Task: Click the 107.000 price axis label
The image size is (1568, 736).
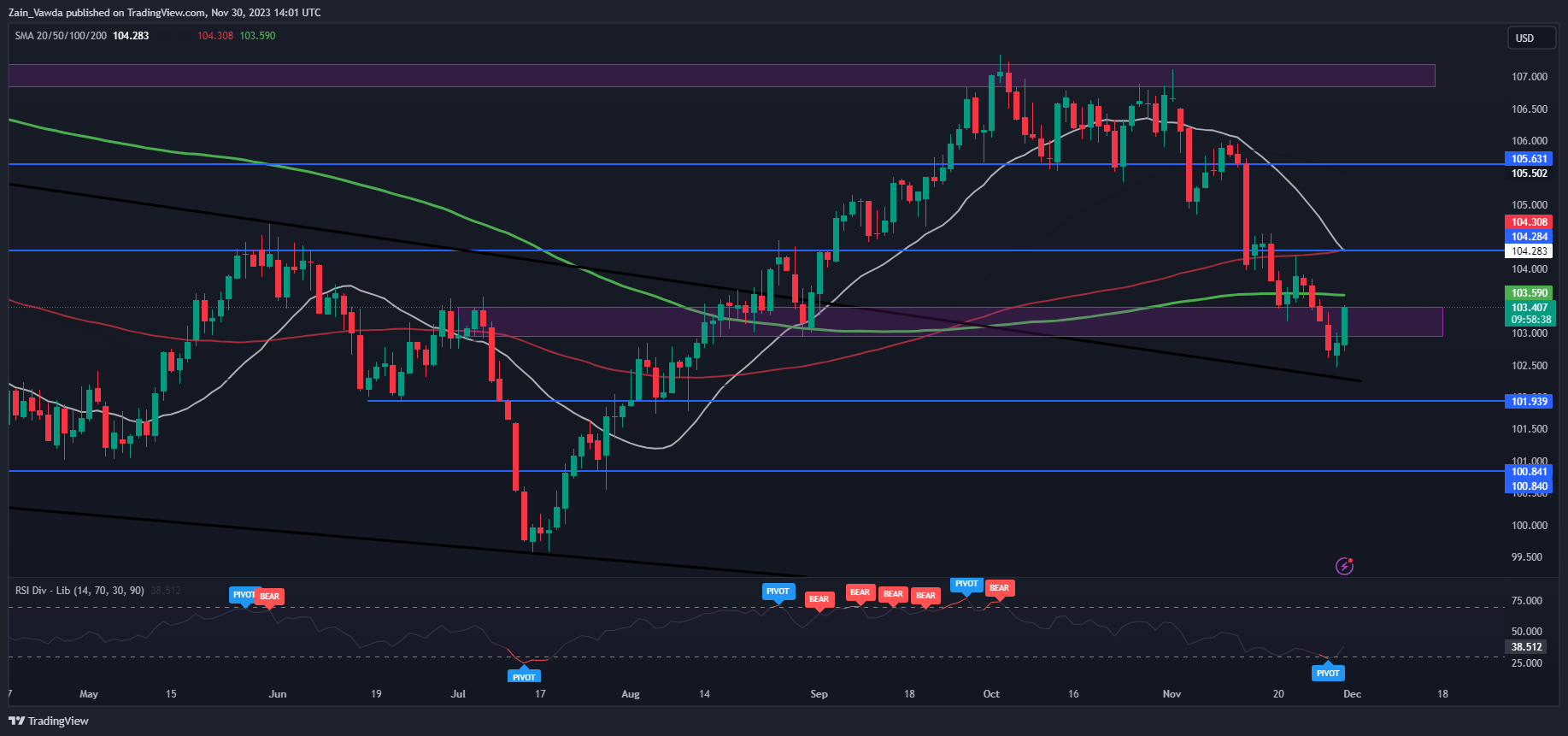Action: pos(1529,77)
